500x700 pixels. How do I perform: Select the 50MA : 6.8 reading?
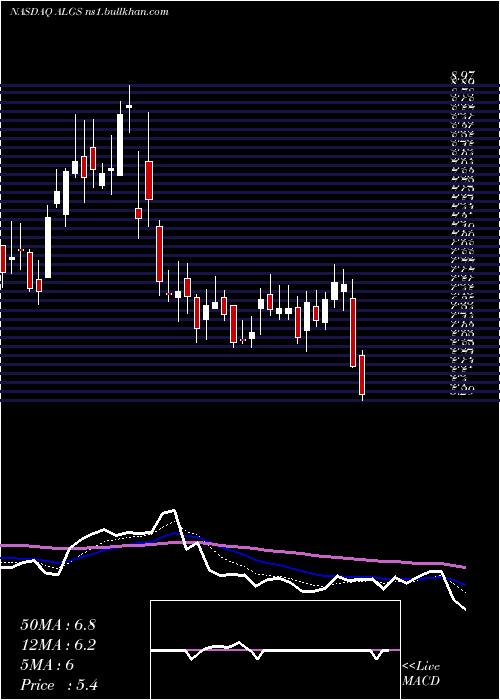58,625
